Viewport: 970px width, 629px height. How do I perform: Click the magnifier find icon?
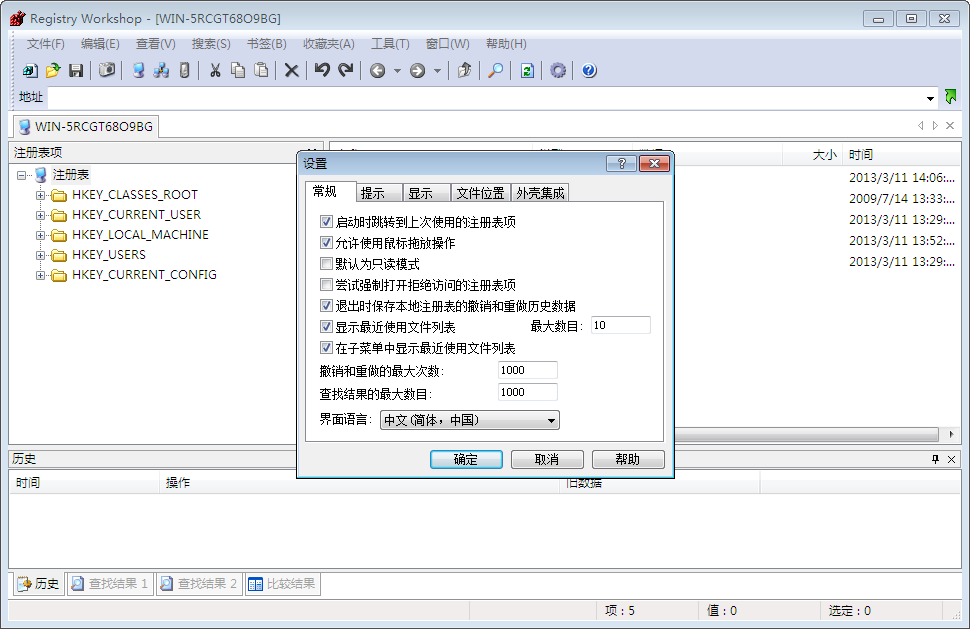pos(495,71)
